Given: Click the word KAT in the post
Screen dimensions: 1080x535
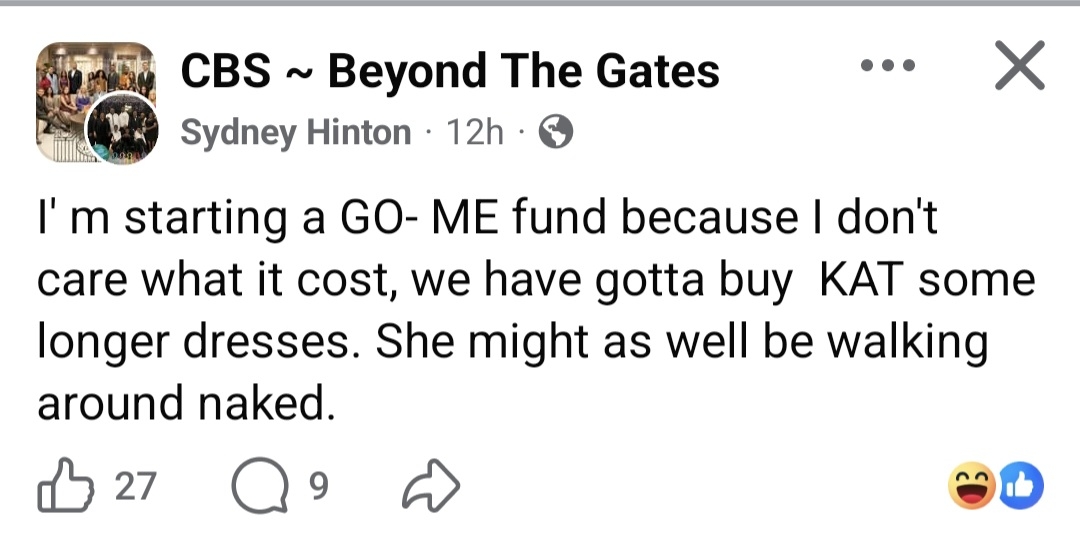Looking at the screenshot, I should pos(862,280).
